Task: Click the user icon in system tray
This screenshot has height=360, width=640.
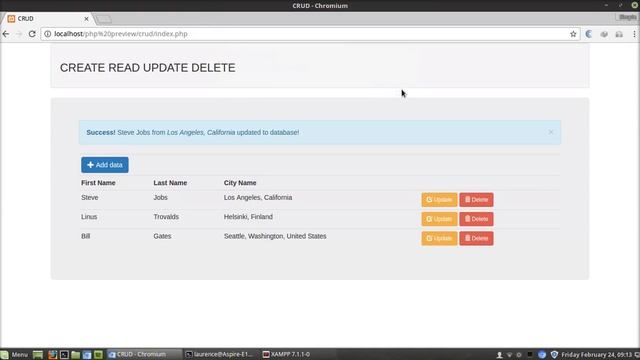Action: 499,355
